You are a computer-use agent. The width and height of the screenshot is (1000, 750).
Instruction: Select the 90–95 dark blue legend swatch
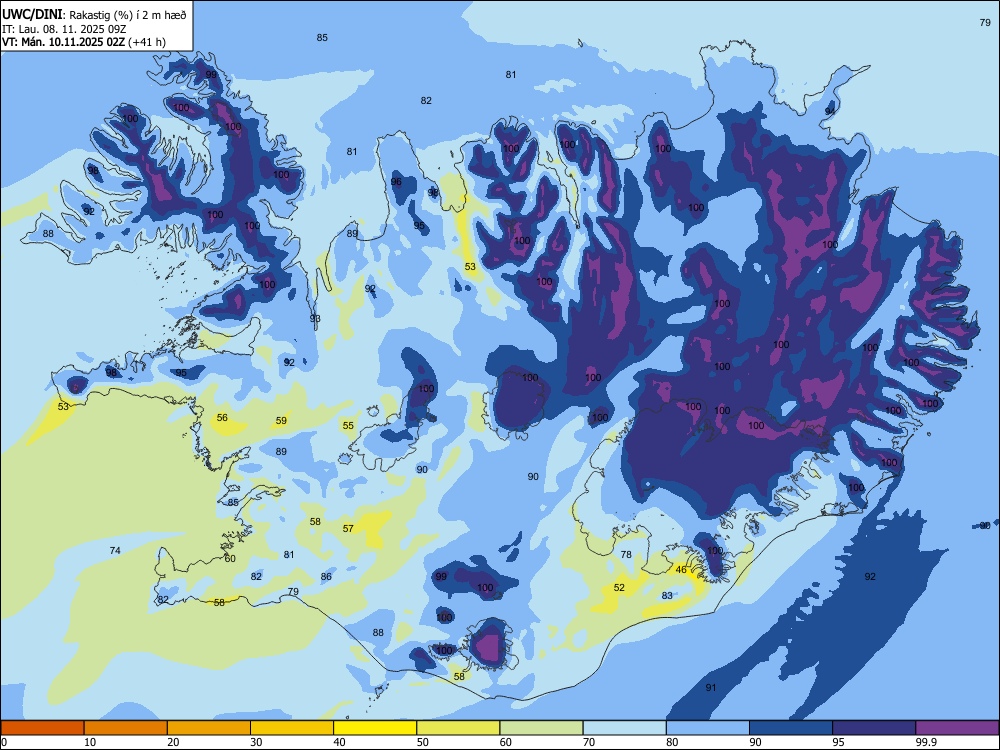point(791,728)
